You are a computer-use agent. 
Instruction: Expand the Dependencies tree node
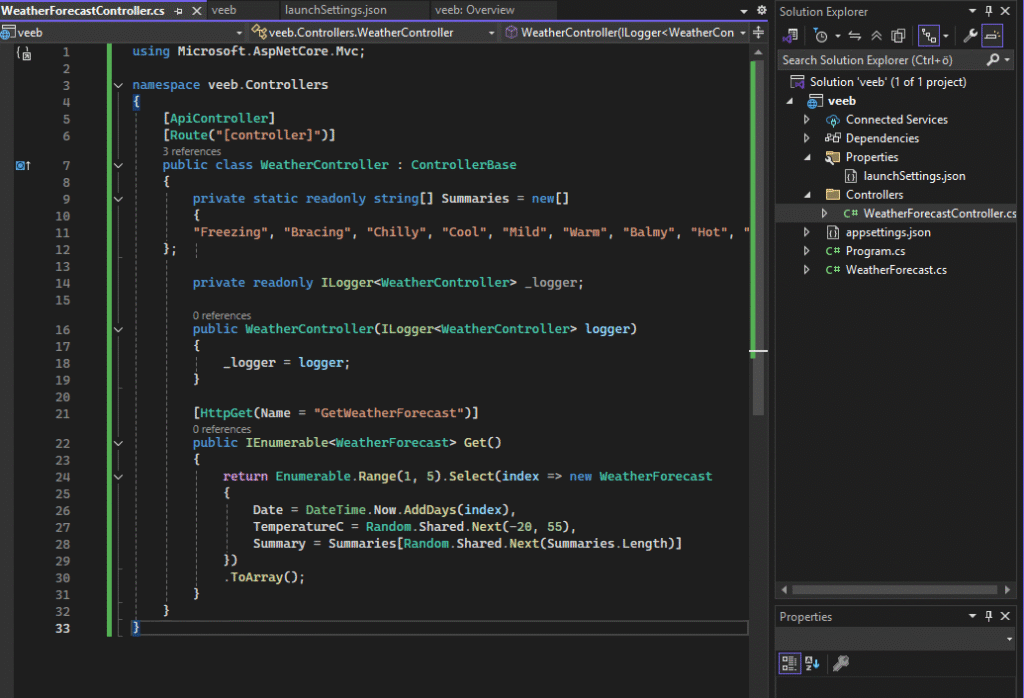pyautogui.click(x=807, y=138)
